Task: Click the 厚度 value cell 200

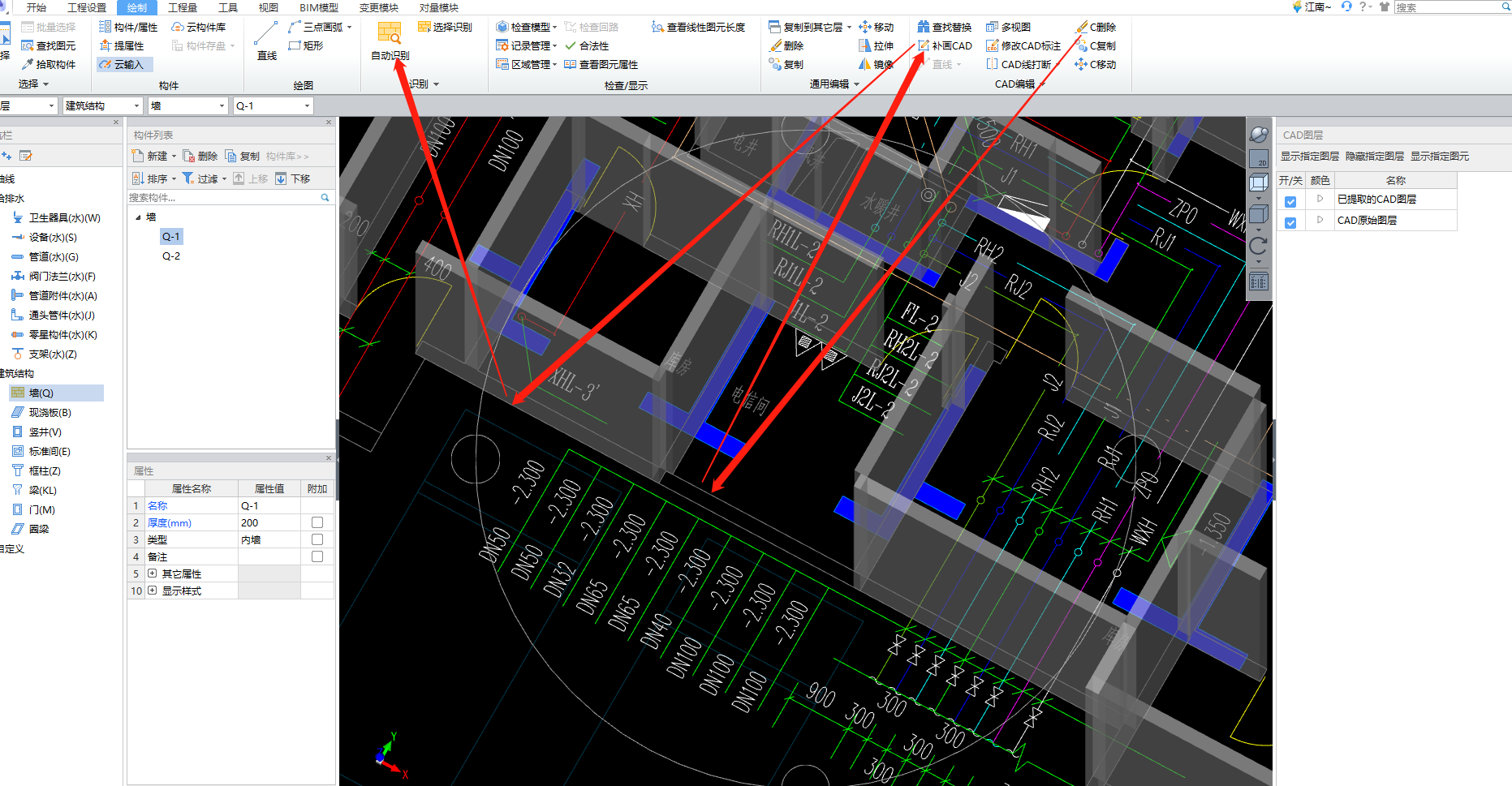Action: click(x=269, y=523)
